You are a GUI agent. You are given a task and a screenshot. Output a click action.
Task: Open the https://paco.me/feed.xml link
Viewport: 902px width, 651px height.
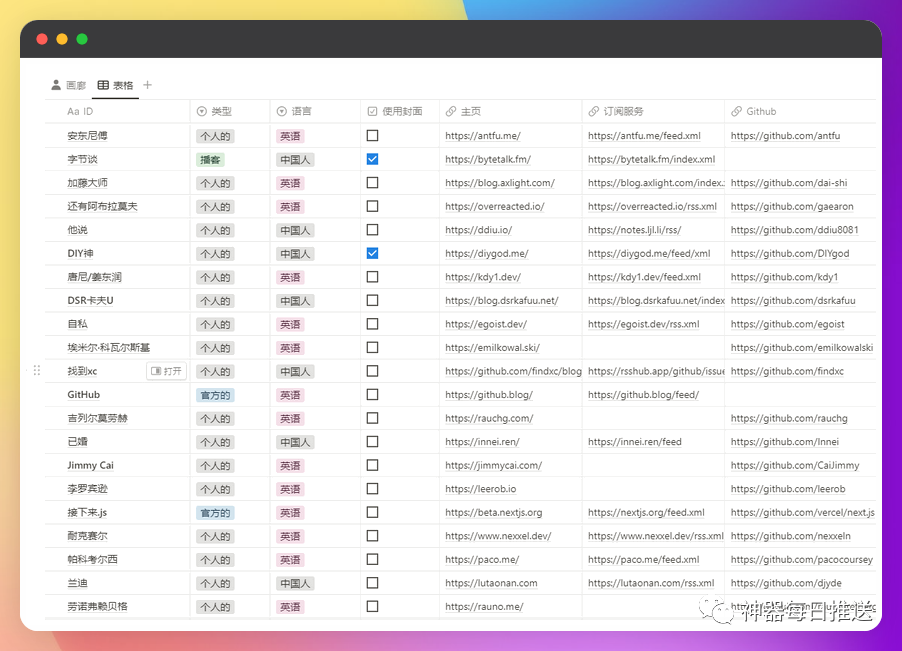tap(644, 560)
